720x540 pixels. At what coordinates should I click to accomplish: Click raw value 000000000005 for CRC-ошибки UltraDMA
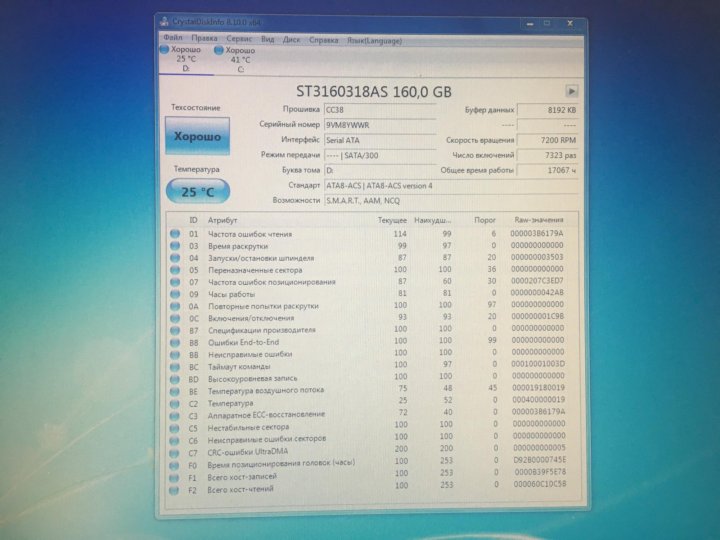coord(539,448)
